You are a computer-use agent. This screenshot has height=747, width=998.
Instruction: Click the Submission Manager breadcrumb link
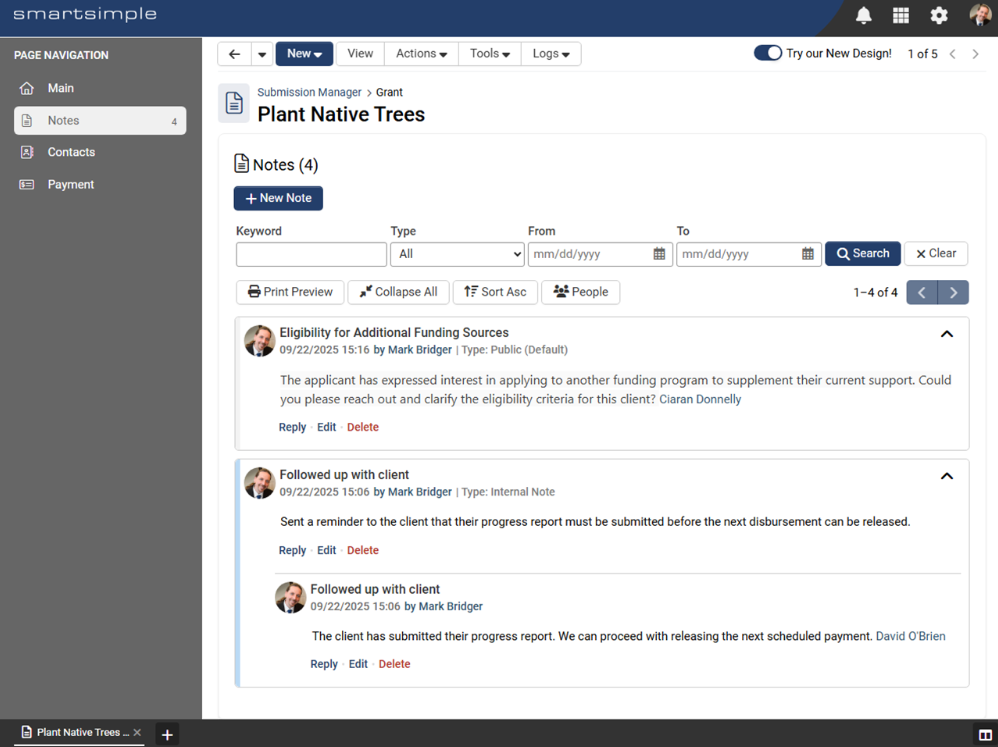tap(309, 92)
